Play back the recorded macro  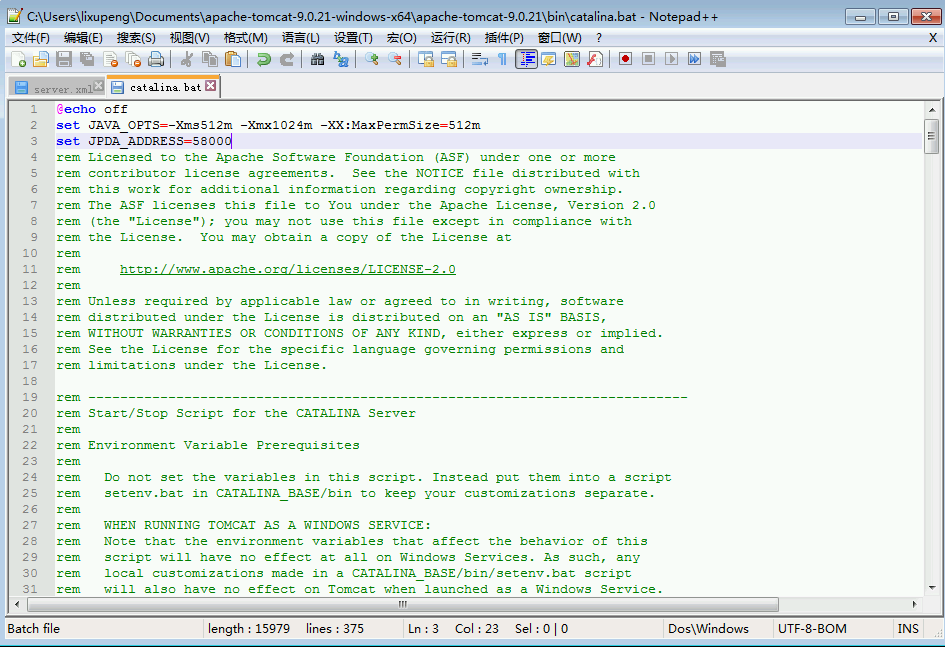pos(671,59)
